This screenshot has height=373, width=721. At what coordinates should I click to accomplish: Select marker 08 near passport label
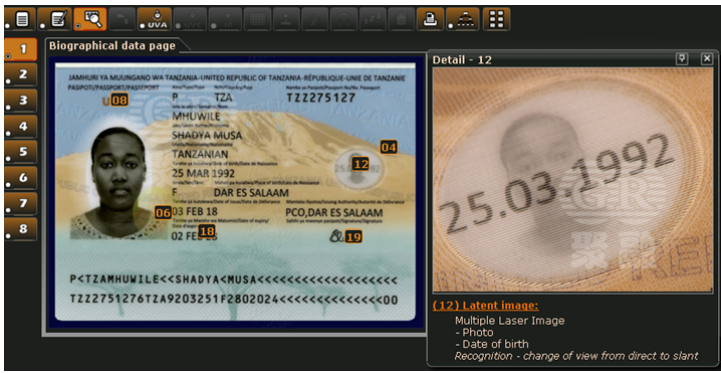coord(119,100)
